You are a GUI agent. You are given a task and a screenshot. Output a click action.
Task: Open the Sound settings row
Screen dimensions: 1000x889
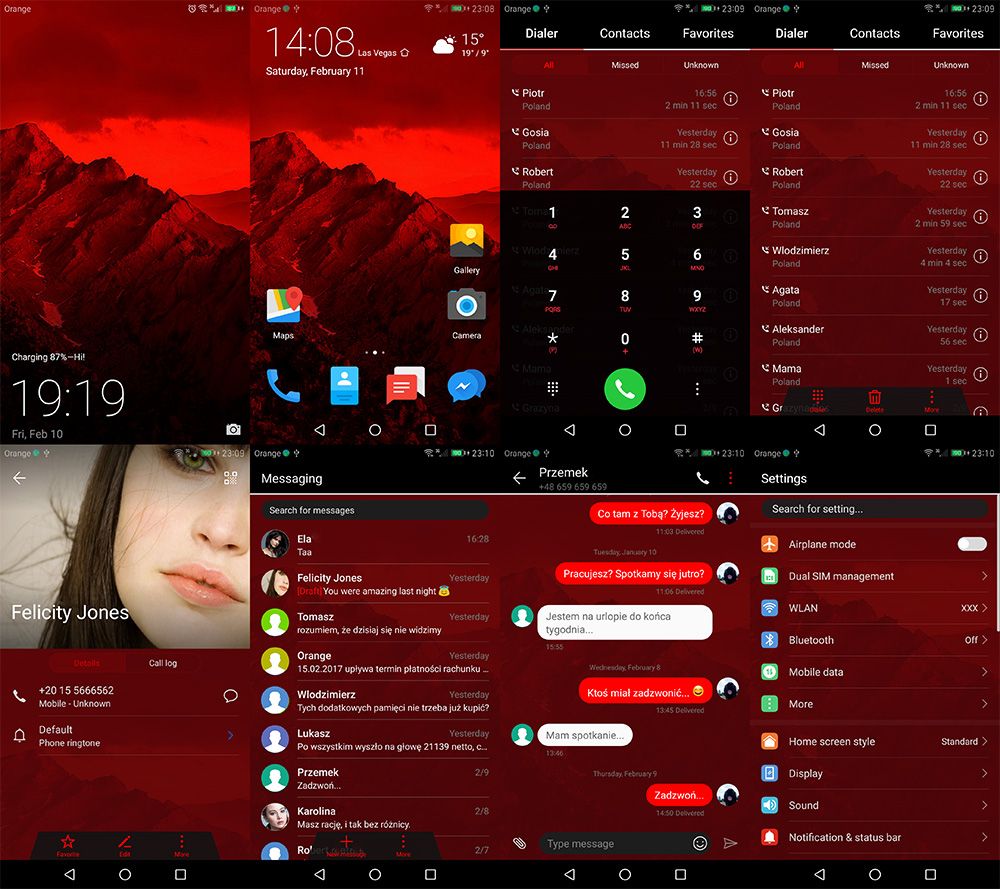(x=874, y=805)
